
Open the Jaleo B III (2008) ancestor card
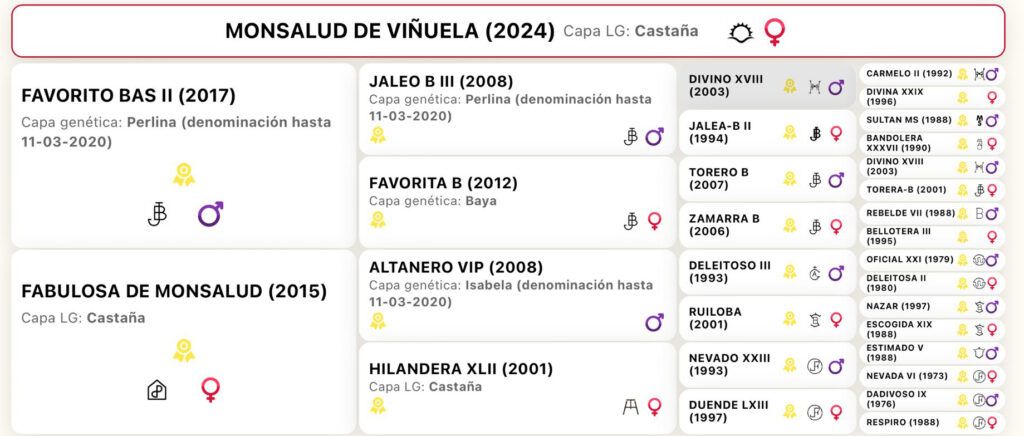click(x=517, y=109)
